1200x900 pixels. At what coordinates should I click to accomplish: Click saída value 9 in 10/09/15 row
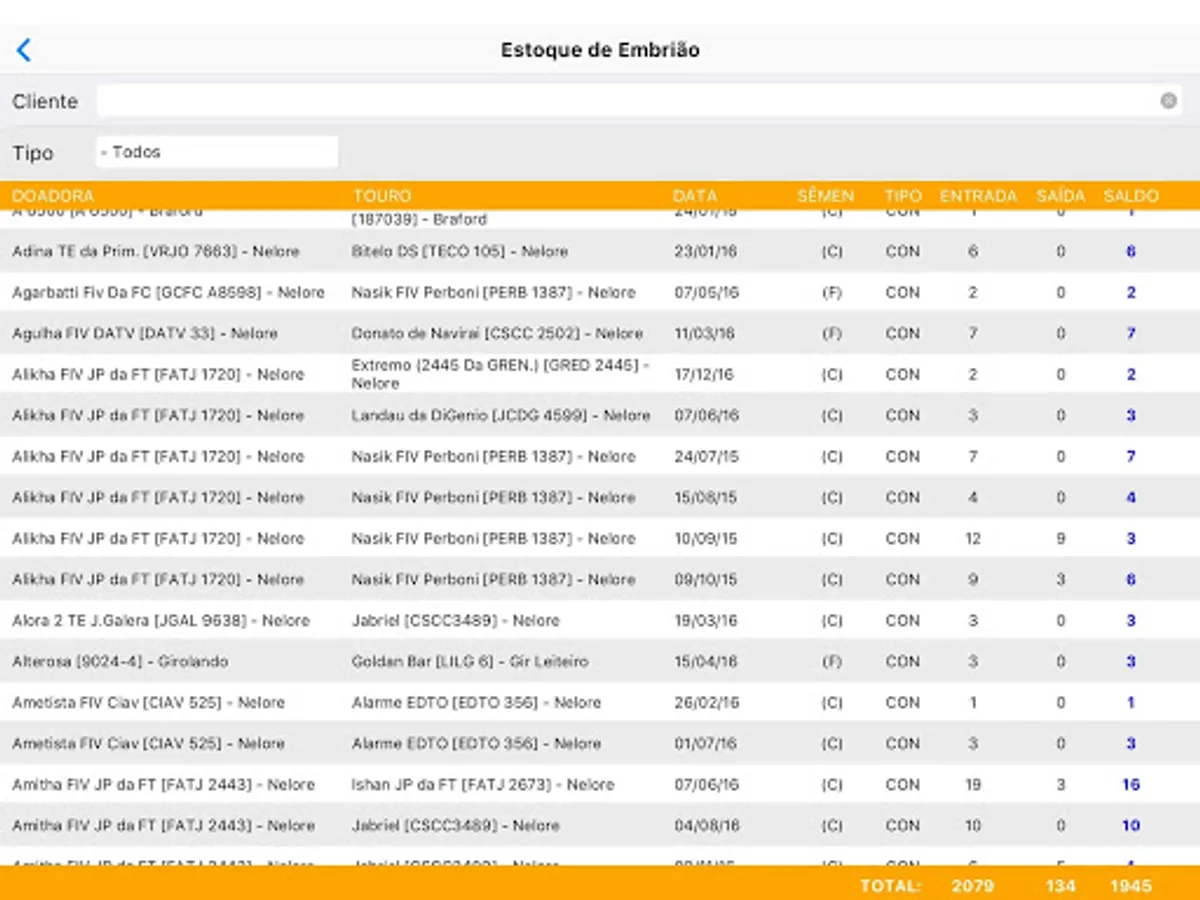1061,538
